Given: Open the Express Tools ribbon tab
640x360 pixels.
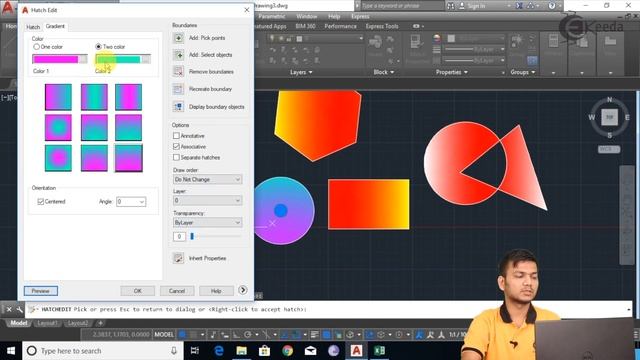Looking at the screenshot, I should 382,26.
